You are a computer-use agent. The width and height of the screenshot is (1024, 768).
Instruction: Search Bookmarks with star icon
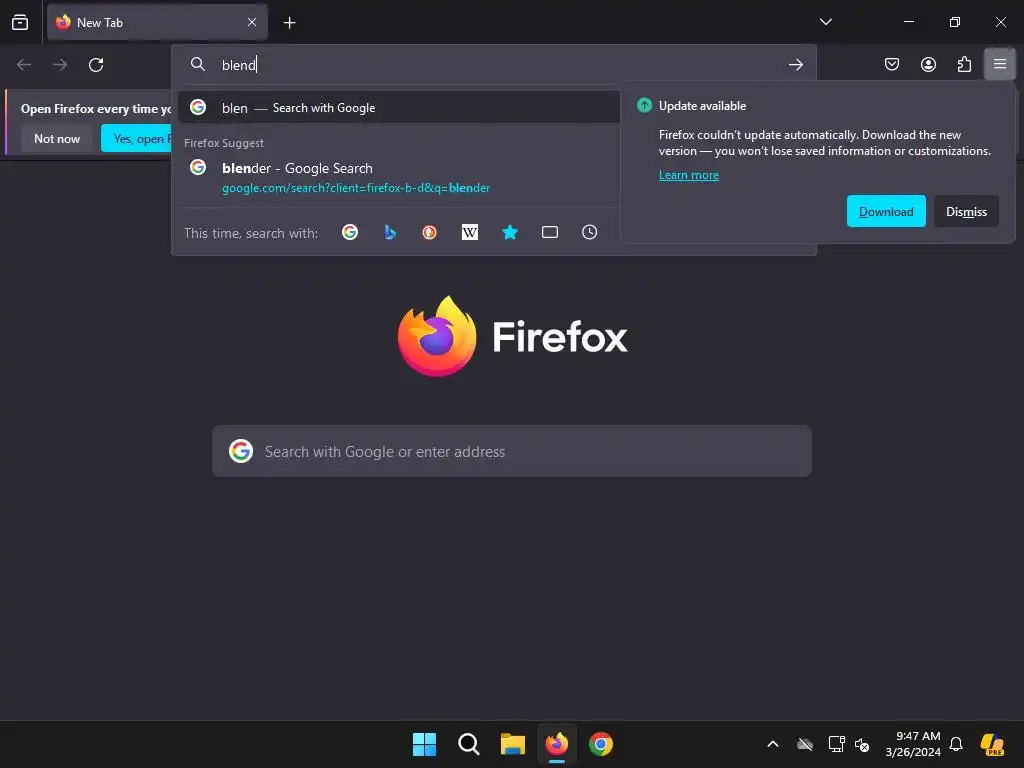point(510,232)
